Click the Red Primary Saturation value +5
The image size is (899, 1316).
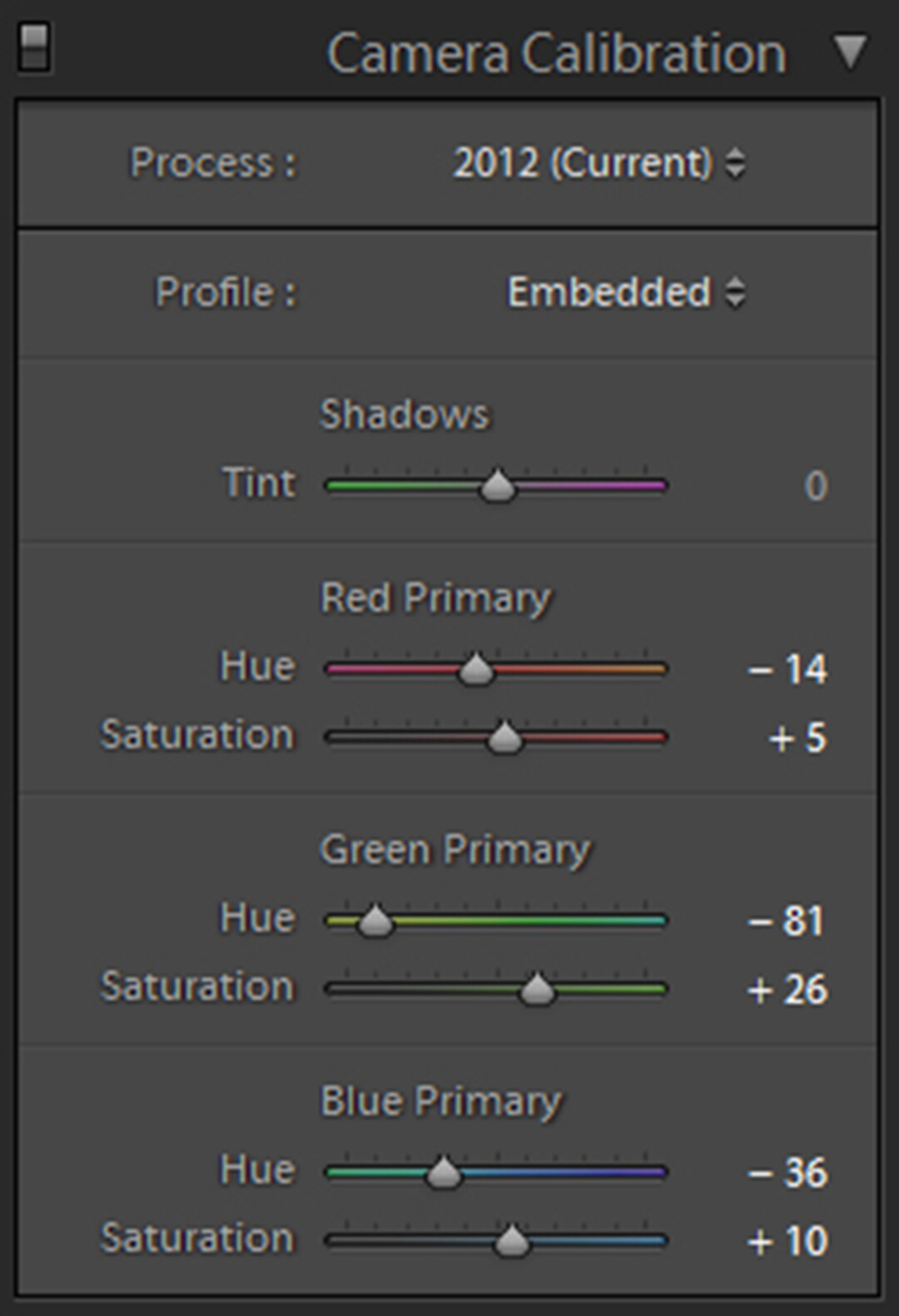click(x=797, y=738)
